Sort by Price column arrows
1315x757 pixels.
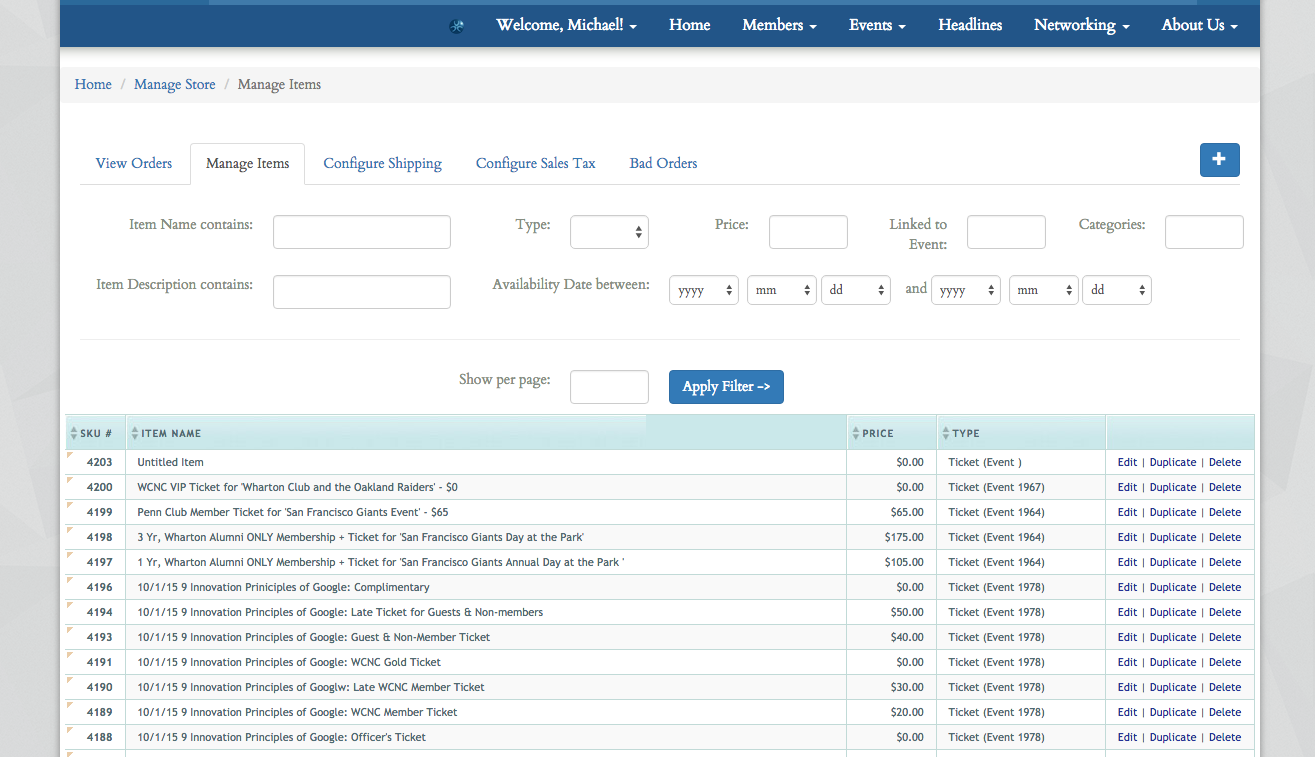[856, 433]
